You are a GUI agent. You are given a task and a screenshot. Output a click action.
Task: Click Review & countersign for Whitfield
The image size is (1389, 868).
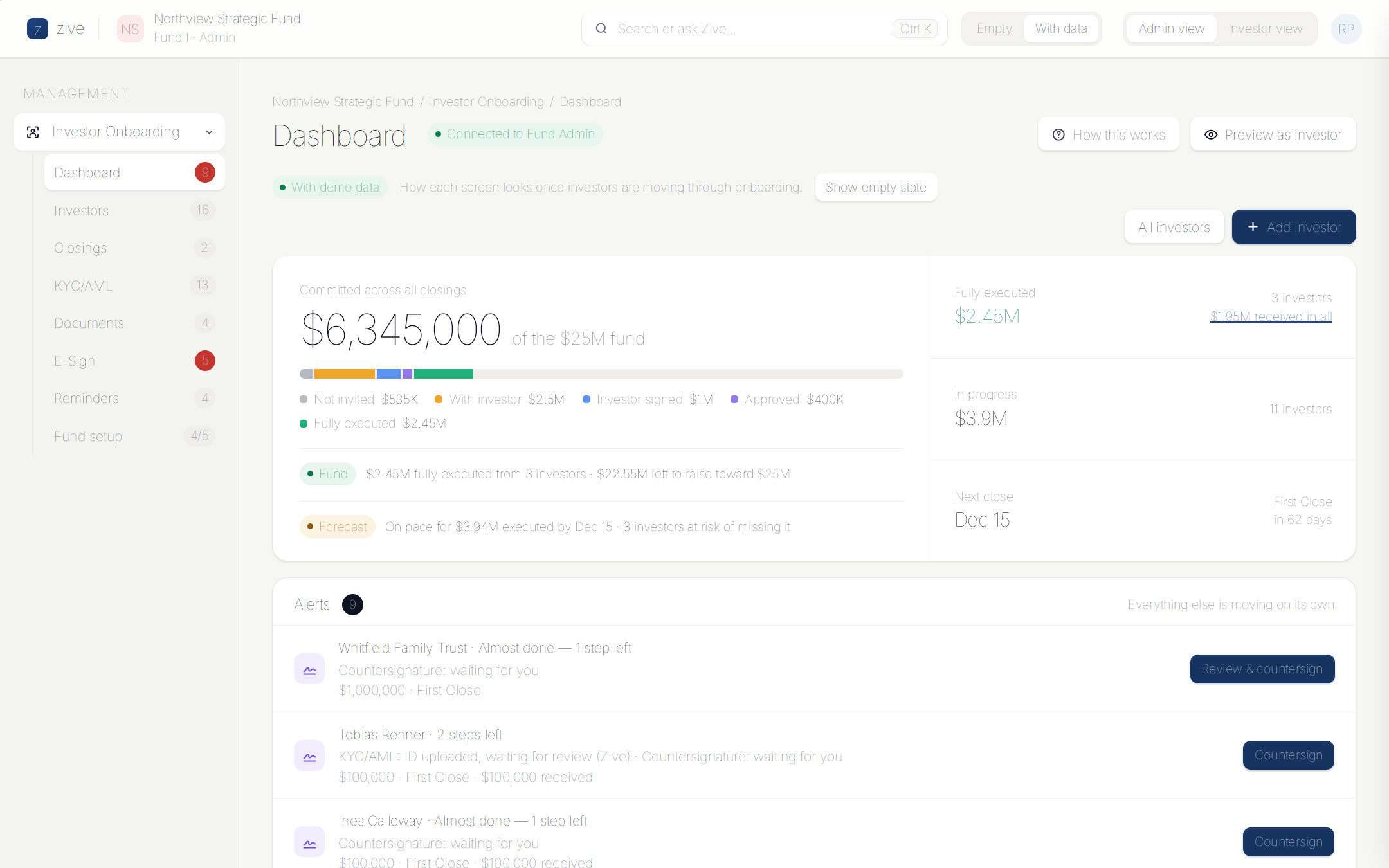(x=1262, y=669)
